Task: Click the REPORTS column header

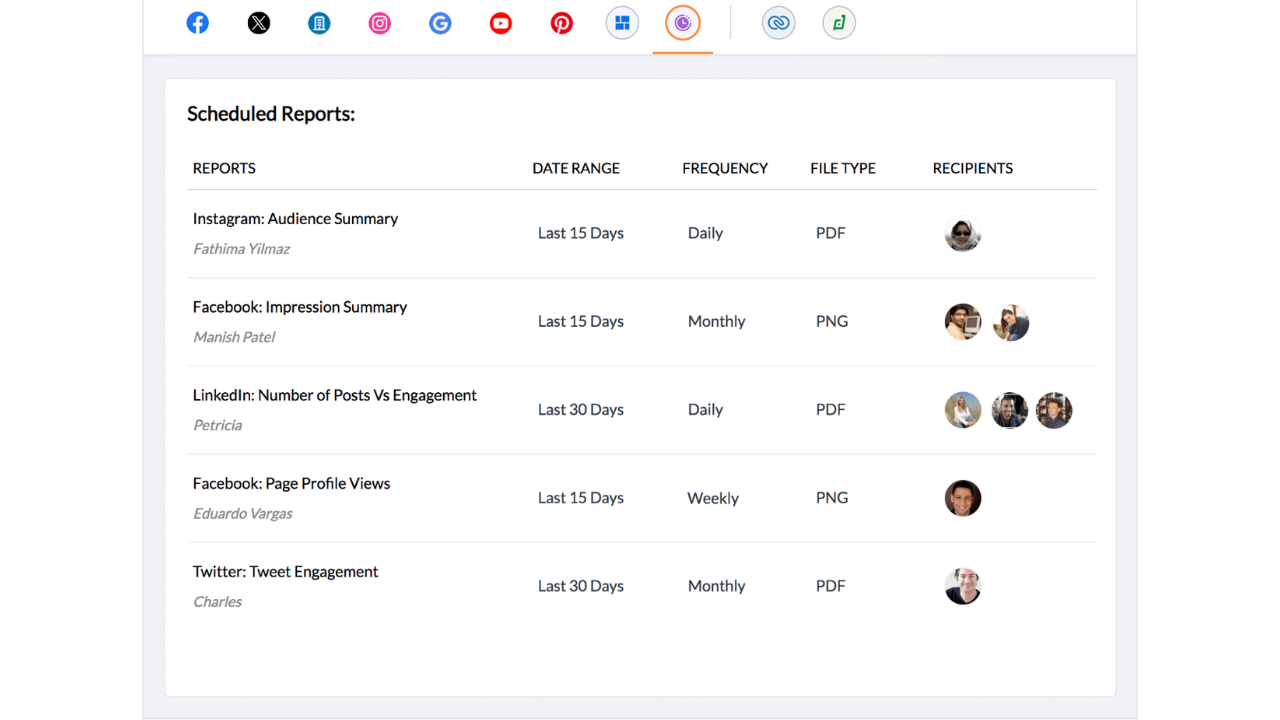Action: click(224, 168)
